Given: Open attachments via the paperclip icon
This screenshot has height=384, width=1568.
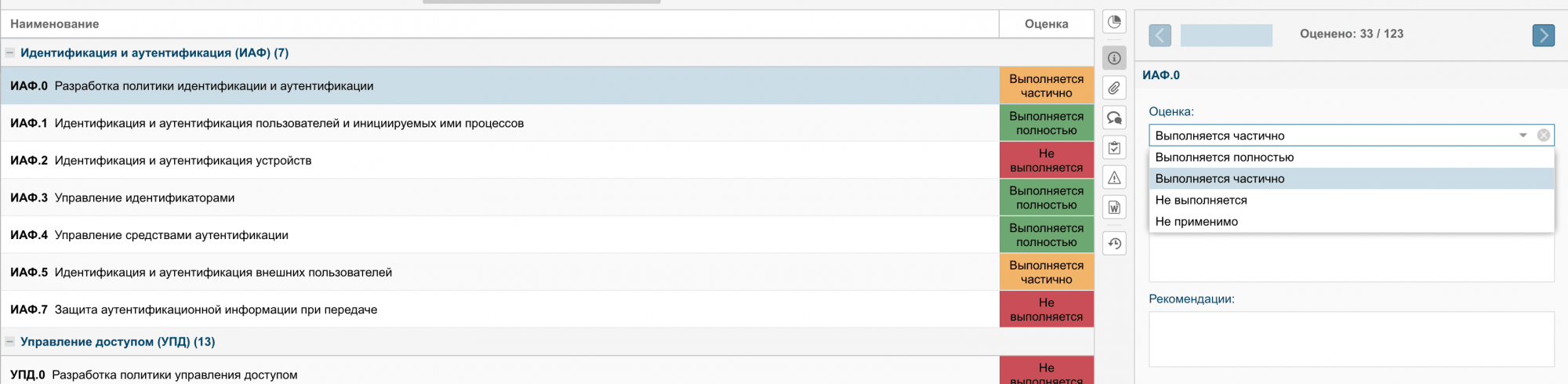Looking at the screenshot, I should [x=1114, y=88].
